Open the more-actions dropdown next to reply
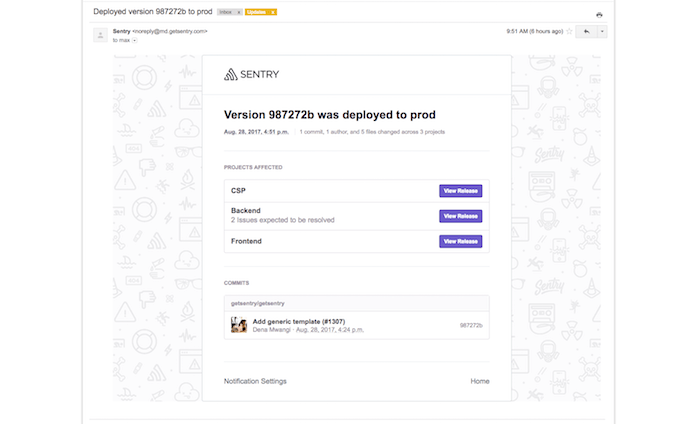The height and width of the screenshot is (424, 695). pos(602,31)
